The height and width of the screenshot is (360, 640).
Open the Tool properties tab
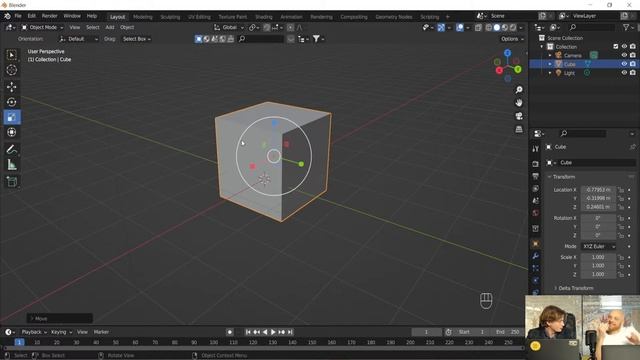(536, 149)
